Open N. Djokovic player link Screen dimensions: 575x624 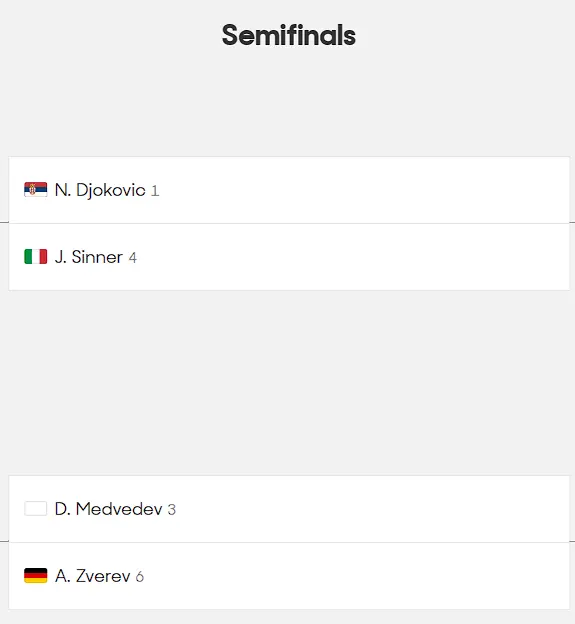pyautogui.click(x=100, y=190)
